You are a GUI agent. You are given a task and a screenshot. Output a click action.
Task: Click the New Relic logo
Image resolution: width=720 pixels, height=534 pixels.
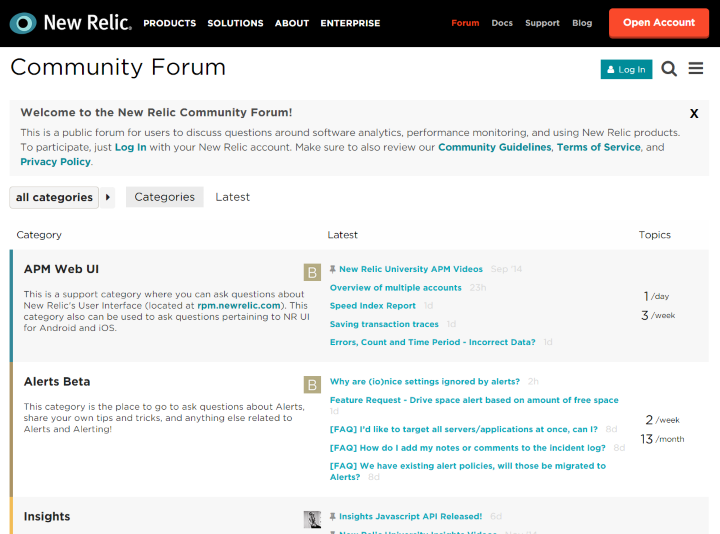pyautogui.click(x=71, y=22)
